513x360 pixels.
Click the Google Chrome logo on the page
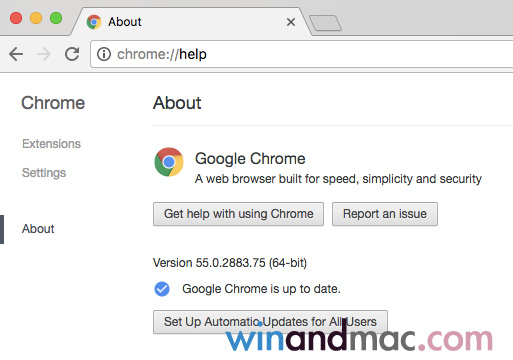[x=169, y=162]
